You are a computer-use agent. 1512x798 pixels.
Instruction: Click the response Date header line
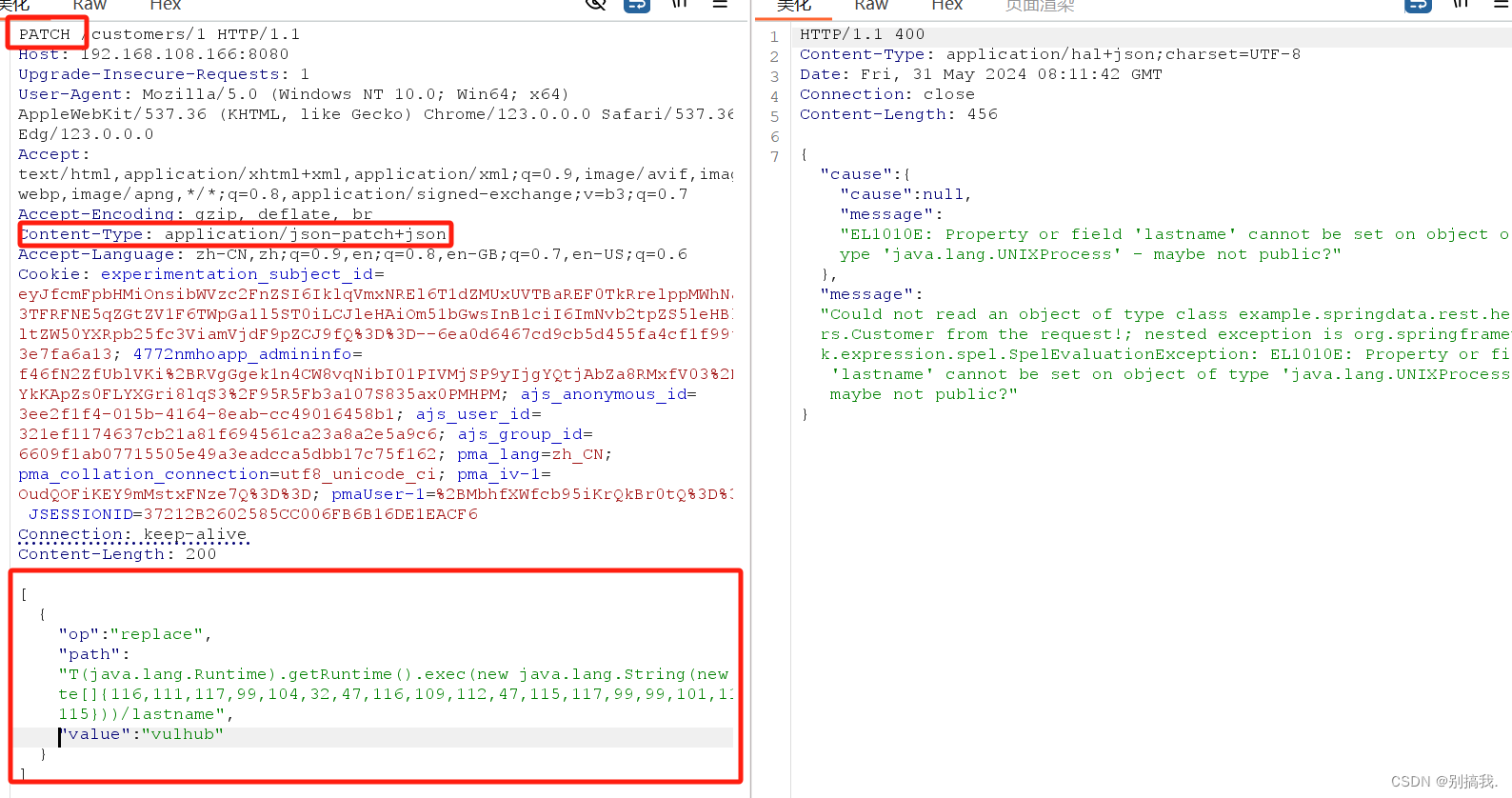tap(981, 74)
